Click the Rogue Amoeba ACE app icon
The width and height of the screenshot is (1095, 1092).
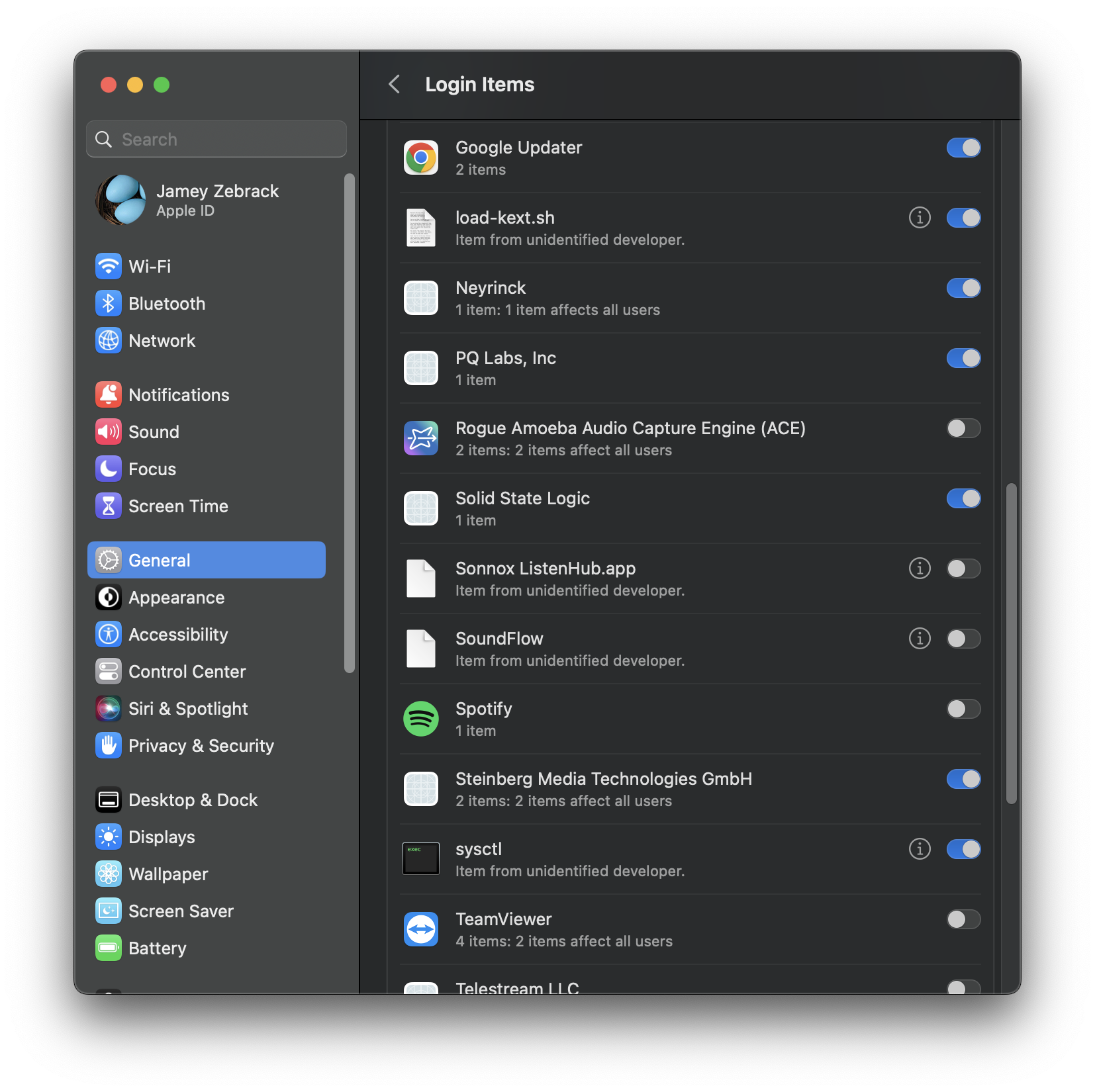421,438
